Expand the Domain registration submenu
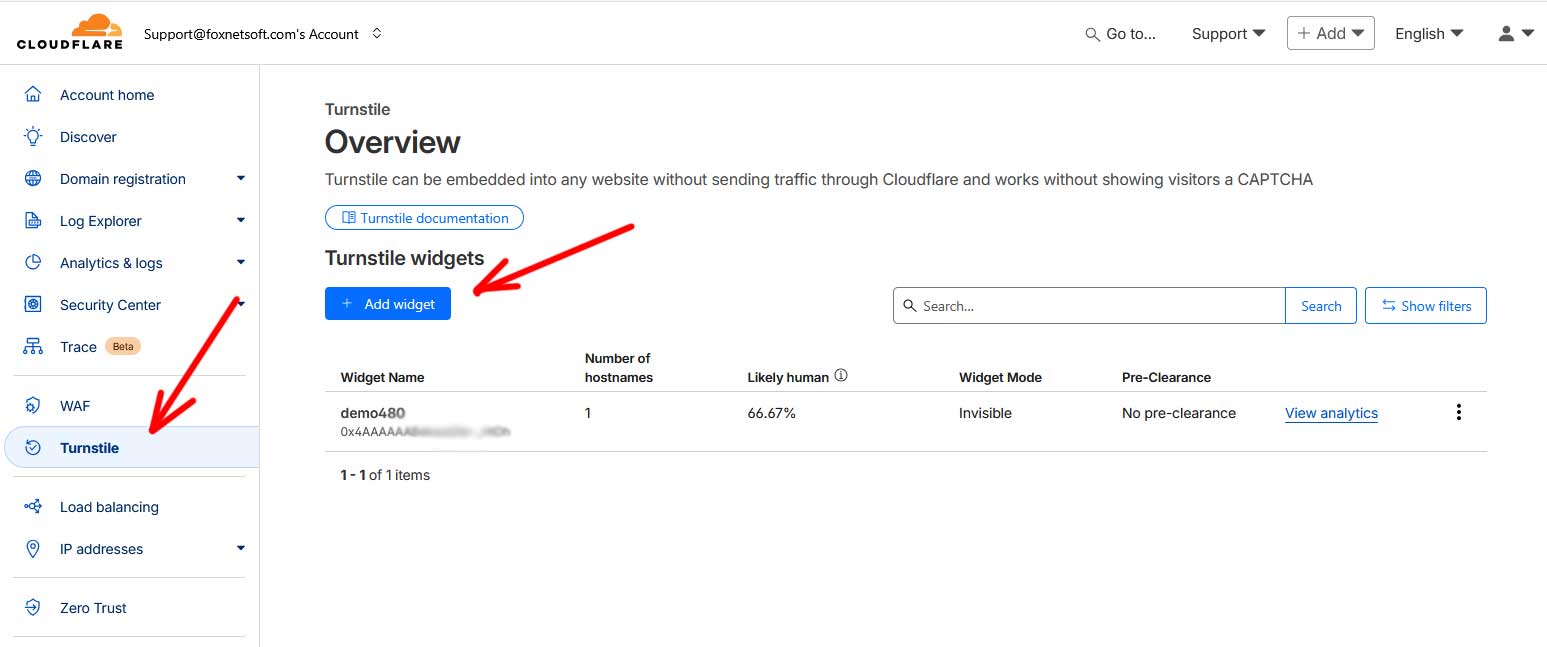Screen dimensions: 1547x647 click(x=240, y=179)
